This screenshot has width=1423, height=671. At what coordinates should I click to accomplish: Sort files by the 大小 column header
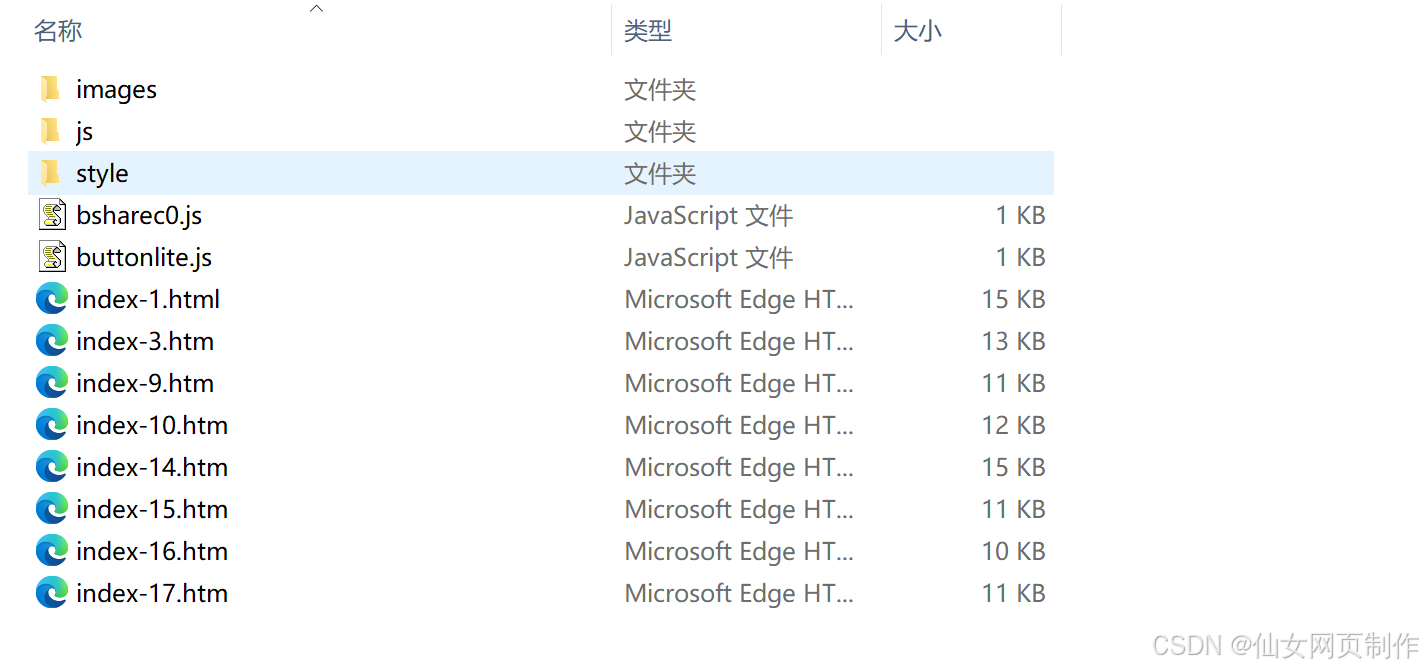(x=917, y=31)
